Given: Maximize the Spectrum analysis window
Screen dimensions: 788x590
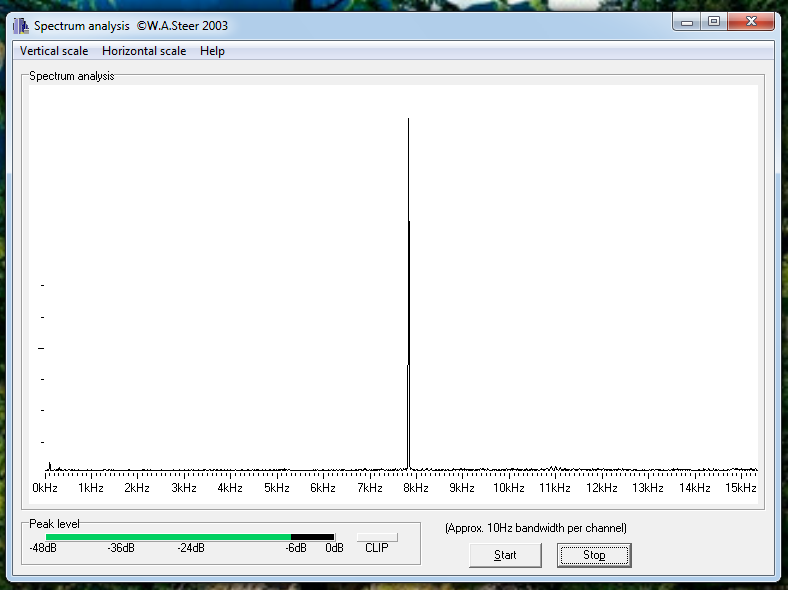Looking at the screenshot, I should point(713,21).
